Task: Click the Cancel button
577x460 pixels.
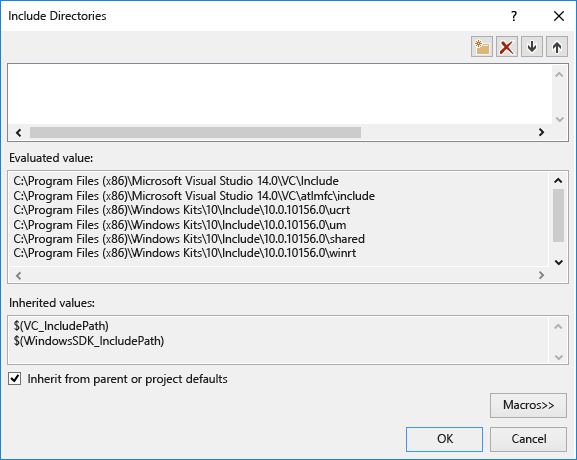Action: click(528, 439)
